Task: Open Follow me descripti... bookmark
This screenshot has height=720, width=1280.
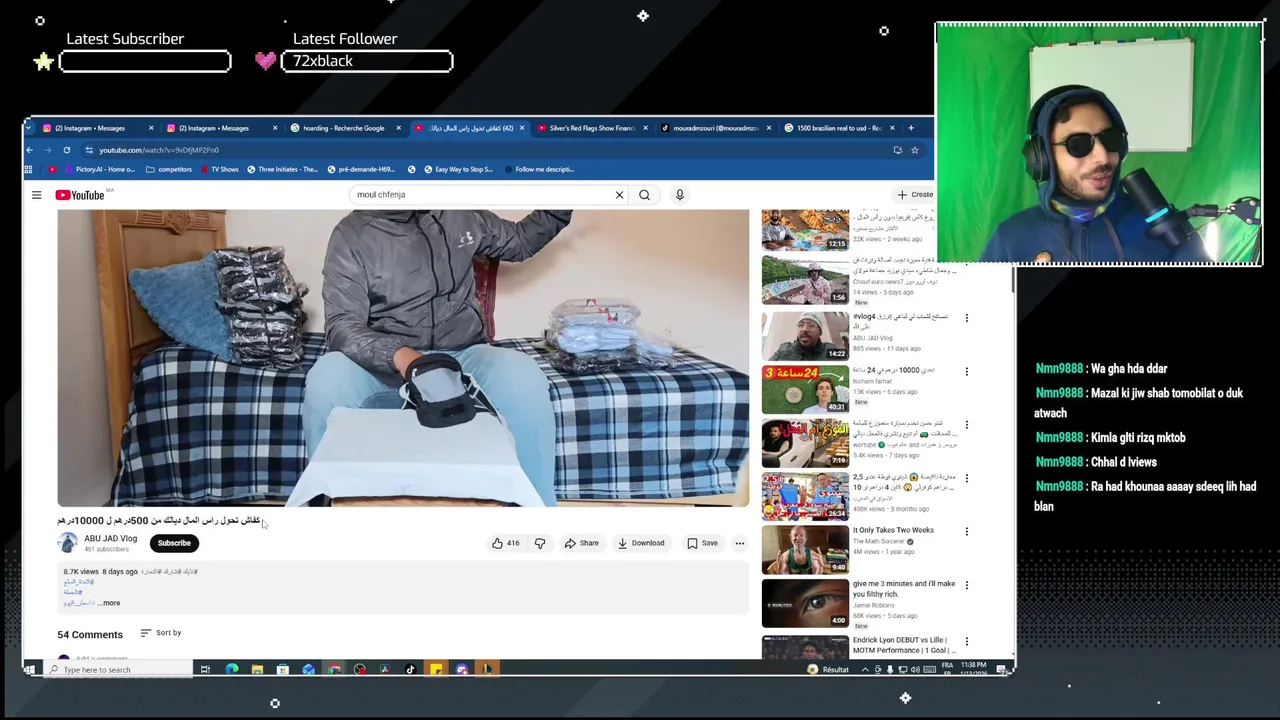Action: 538,169
